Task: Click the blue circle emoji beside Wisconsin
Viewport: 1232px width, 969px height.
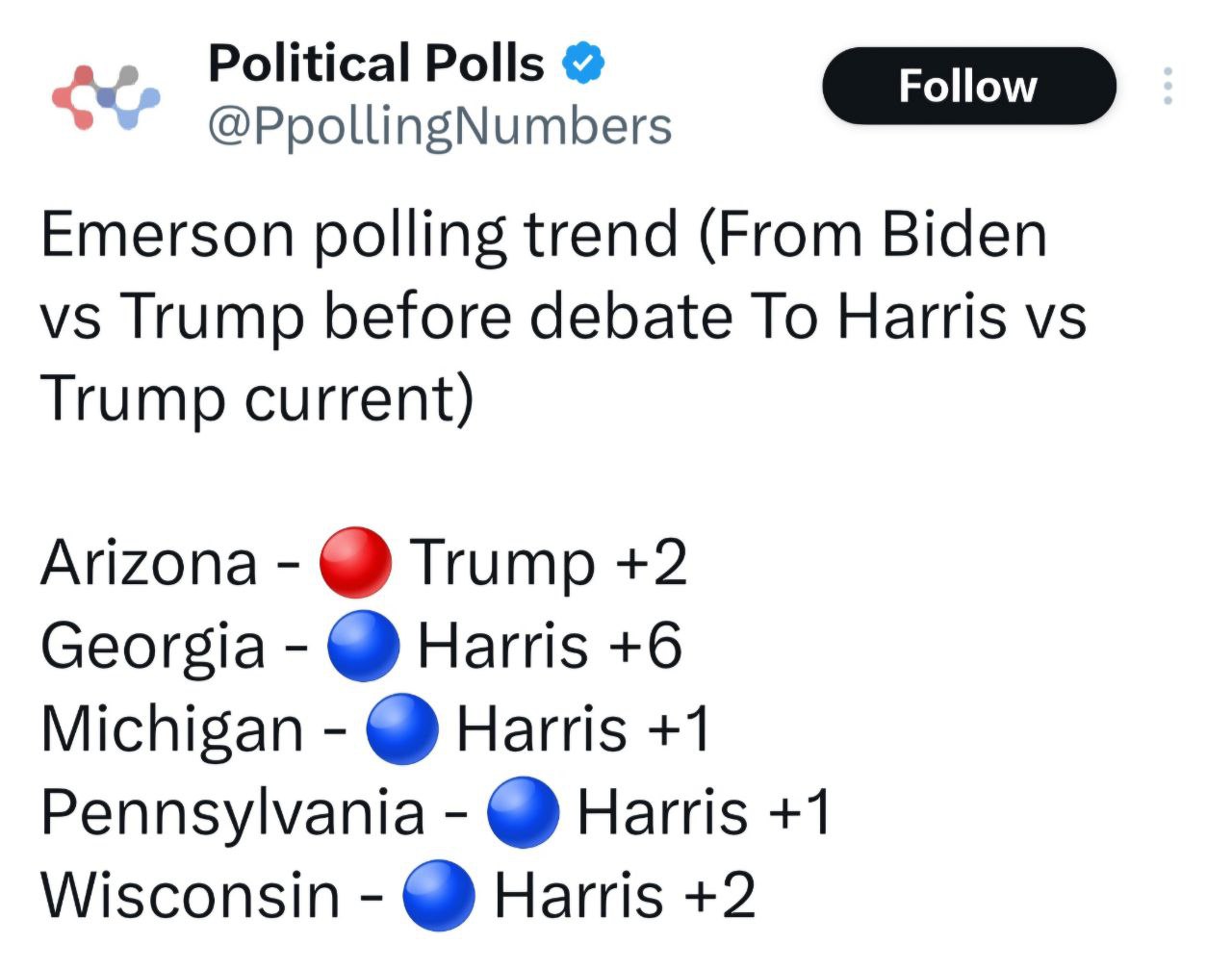Action: pos(439,895)
